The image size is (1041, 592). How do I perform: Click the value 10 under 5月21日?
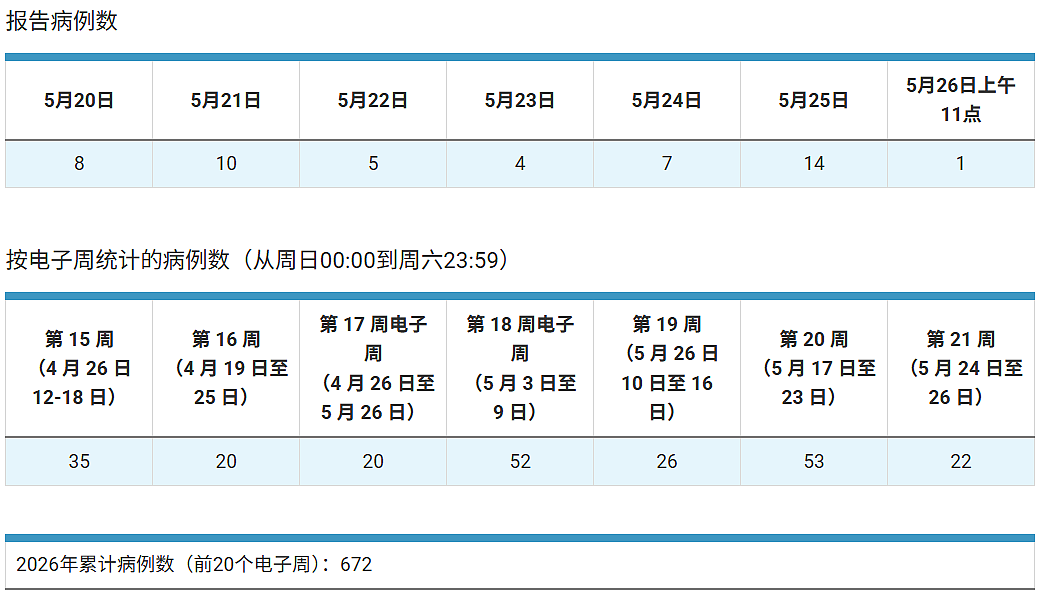(226, 164)
